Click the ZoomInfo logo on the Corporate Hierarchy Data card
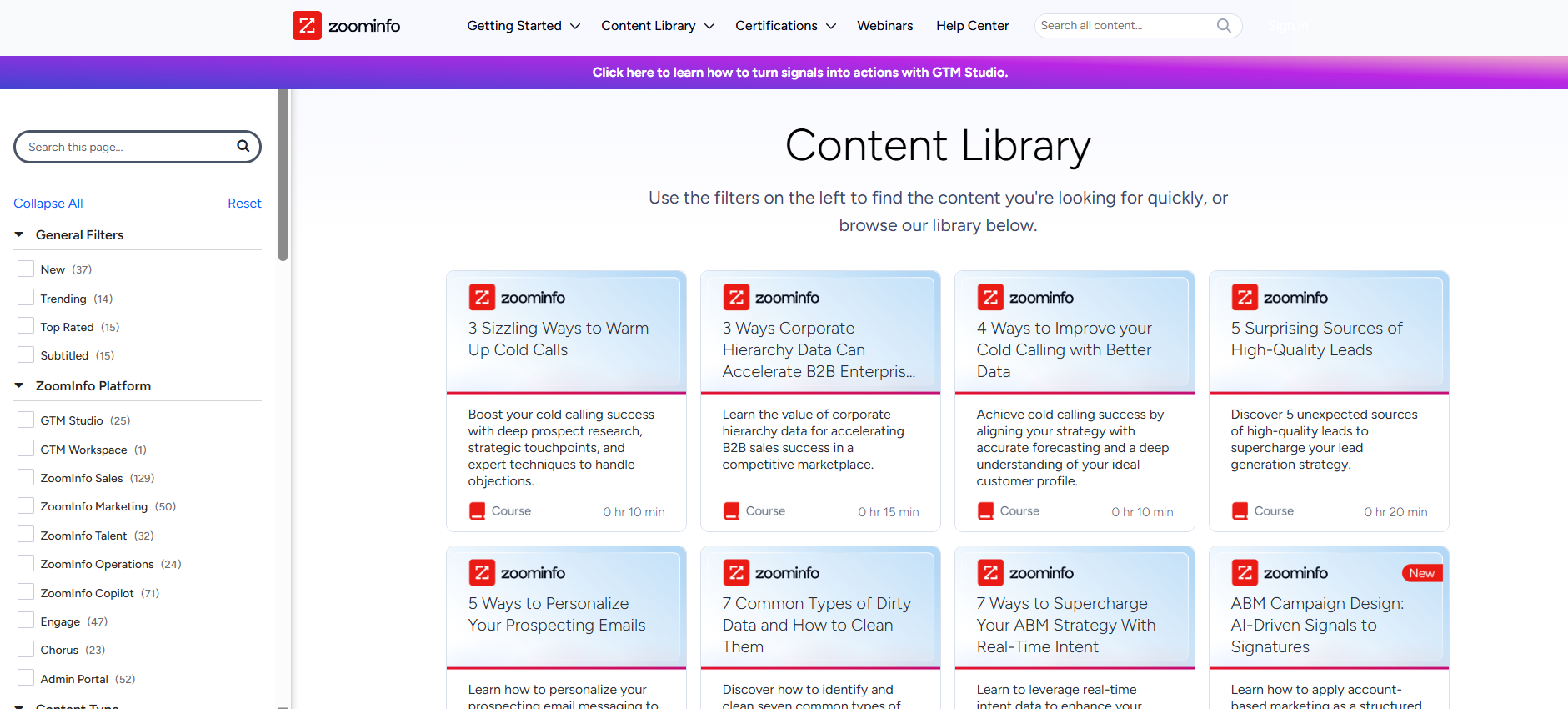The image size is (1568, 709). [771, 297]
